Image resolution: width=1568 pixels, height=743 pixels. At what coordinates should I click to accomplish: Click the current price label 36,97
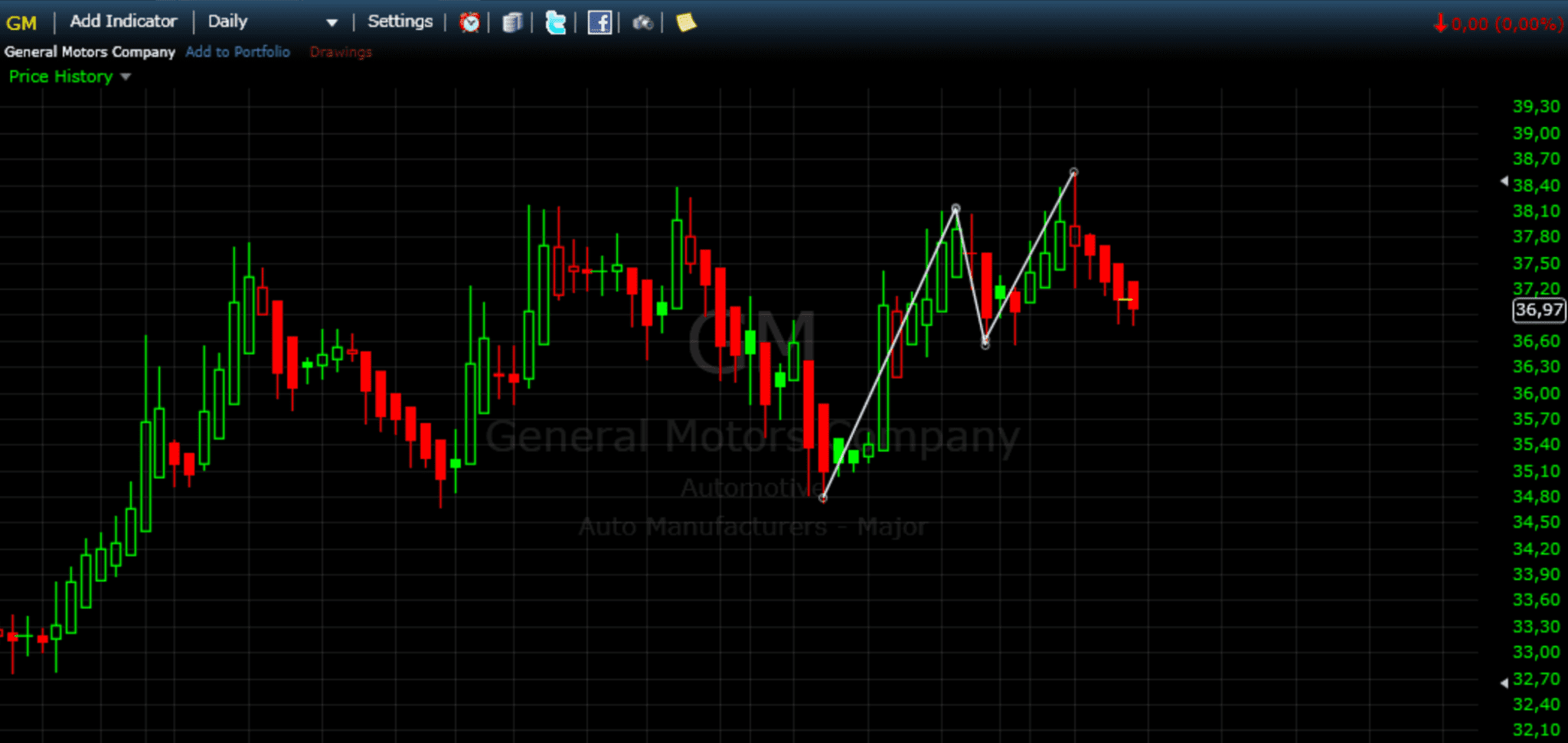[x=1539, y=310]
